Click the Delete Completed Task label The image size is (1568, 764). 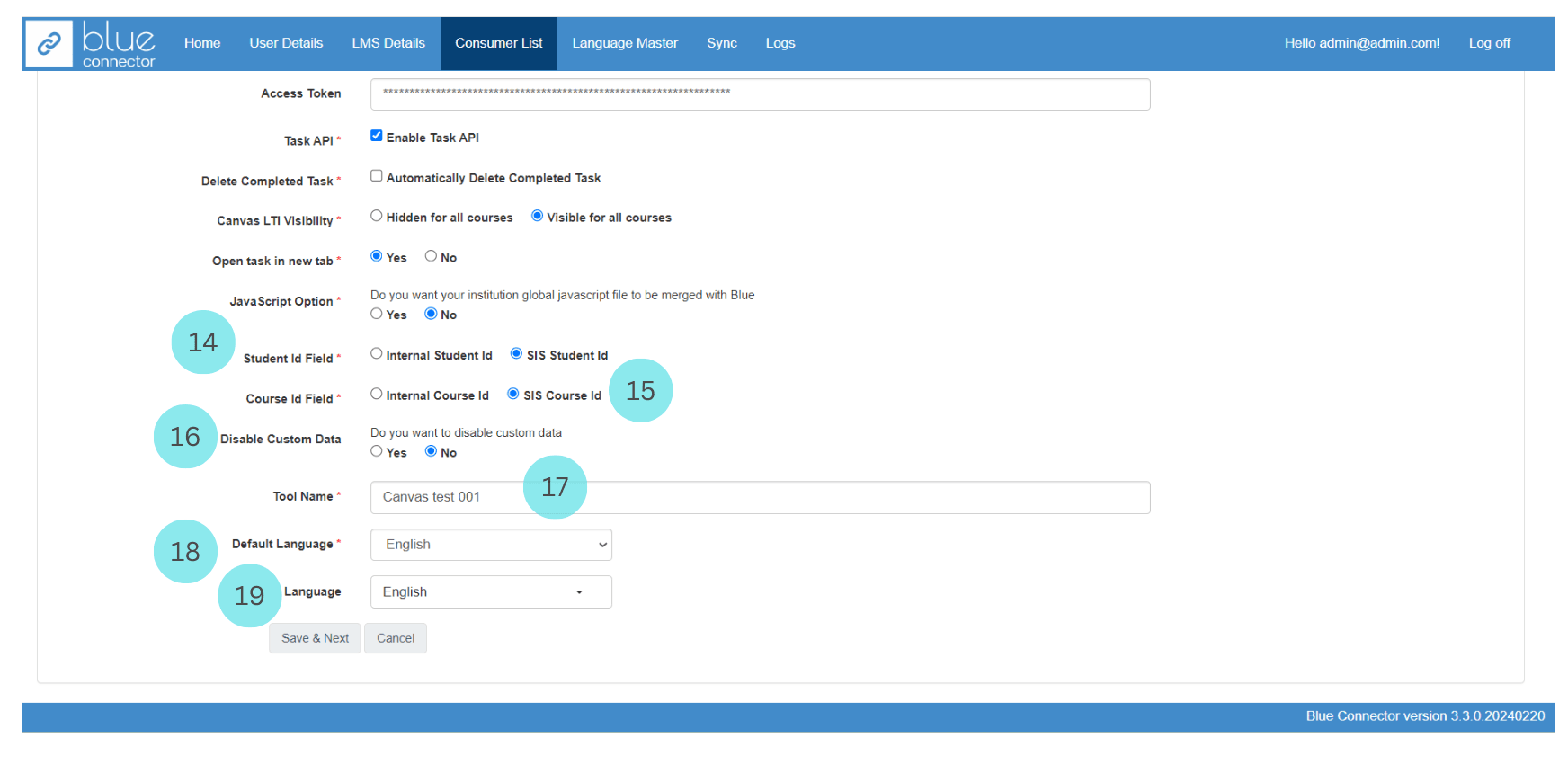(x=267, y=182)
